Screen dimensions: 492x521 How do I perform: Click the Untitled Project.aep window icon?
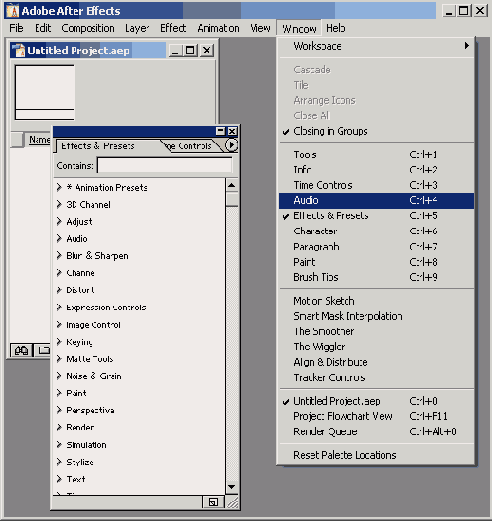pos(18,50)
